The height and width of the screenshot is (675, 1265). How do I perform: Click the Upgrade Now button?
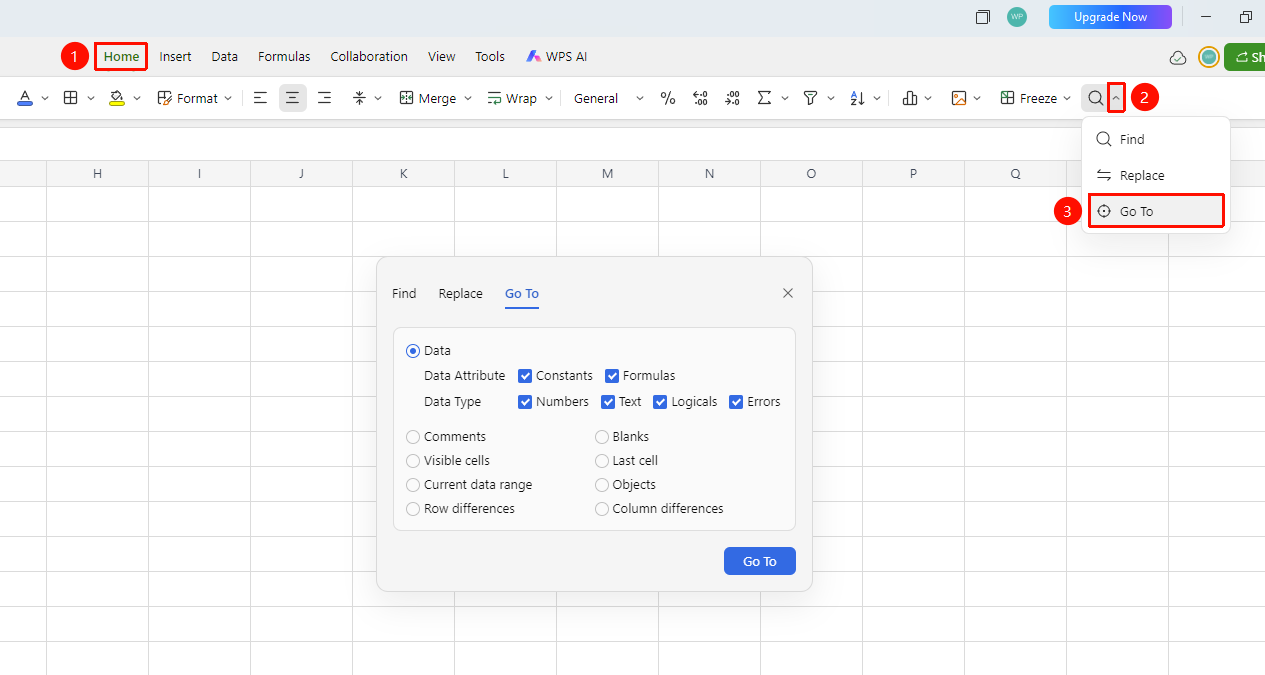pyautogui.click(x=1110, y=17)
